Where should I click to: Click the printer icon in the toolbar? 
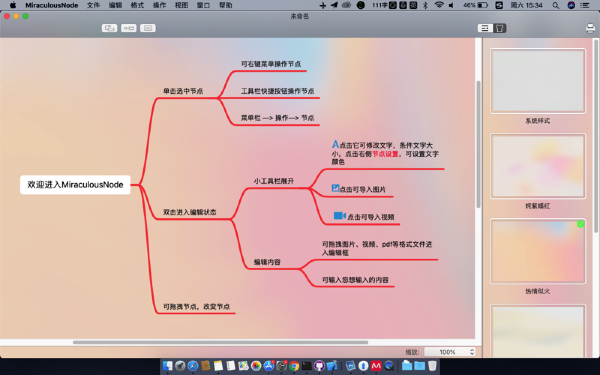(590, 28)
